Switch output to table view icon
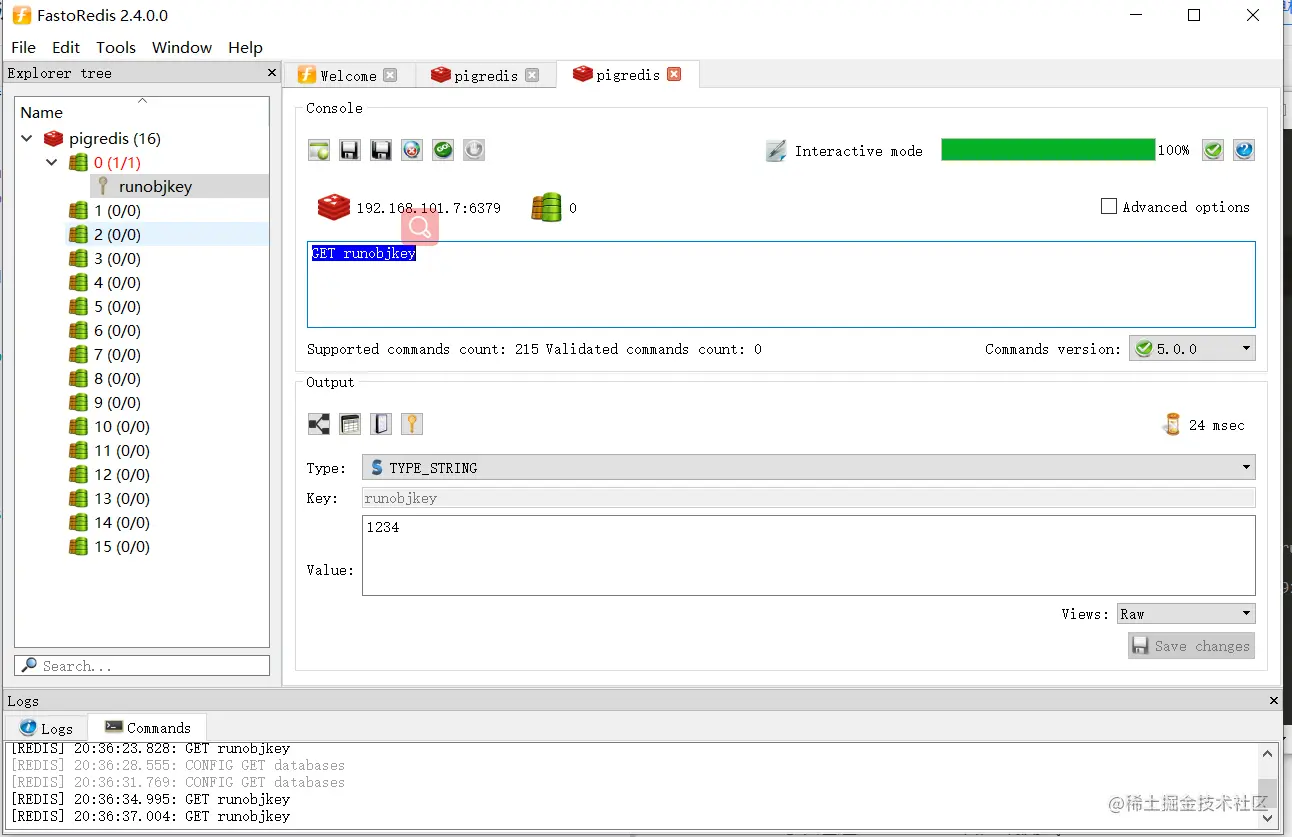 [350, 424]
